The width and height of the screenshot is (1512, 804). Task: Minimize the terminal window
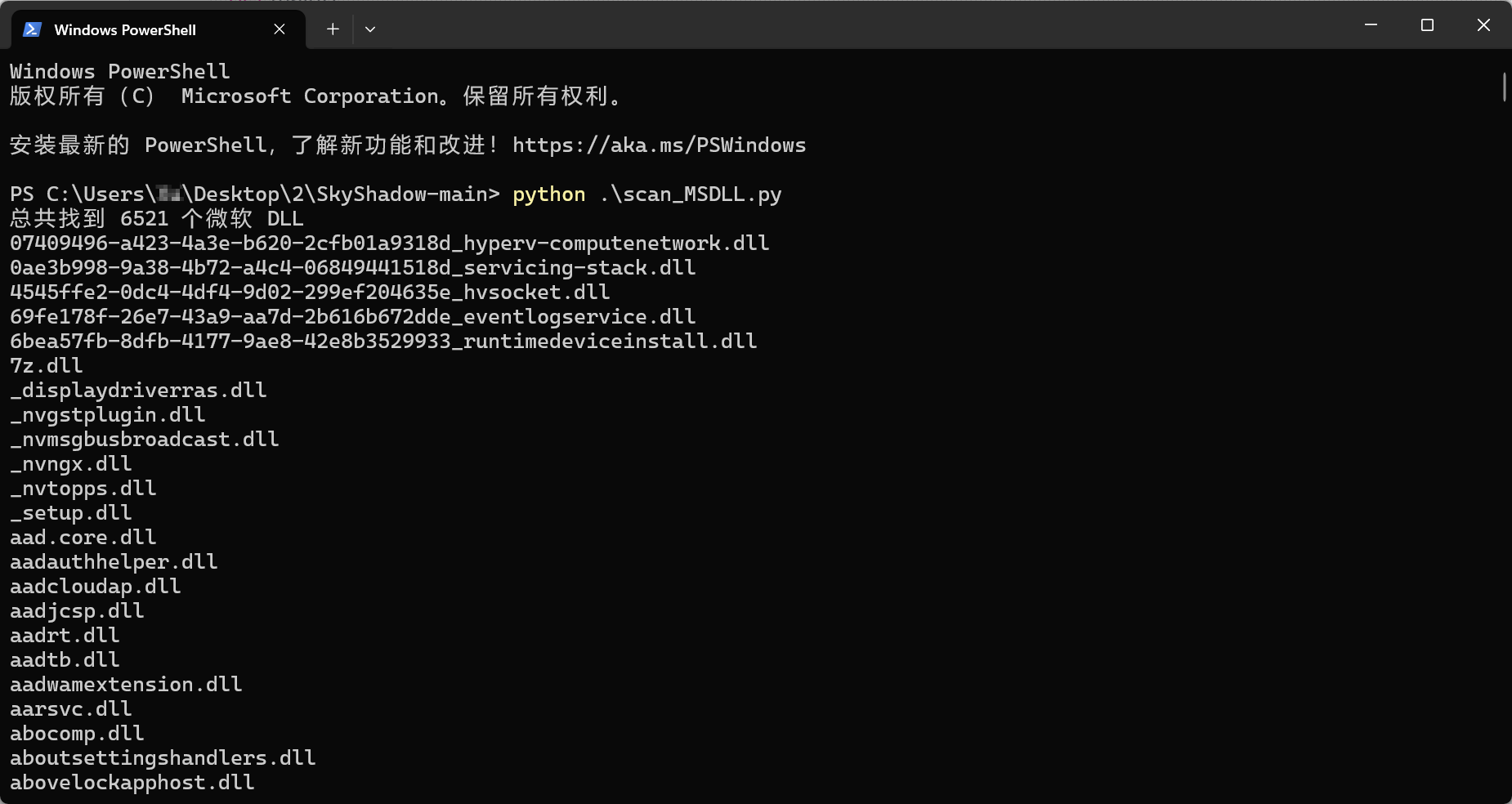pos(1371,25)
